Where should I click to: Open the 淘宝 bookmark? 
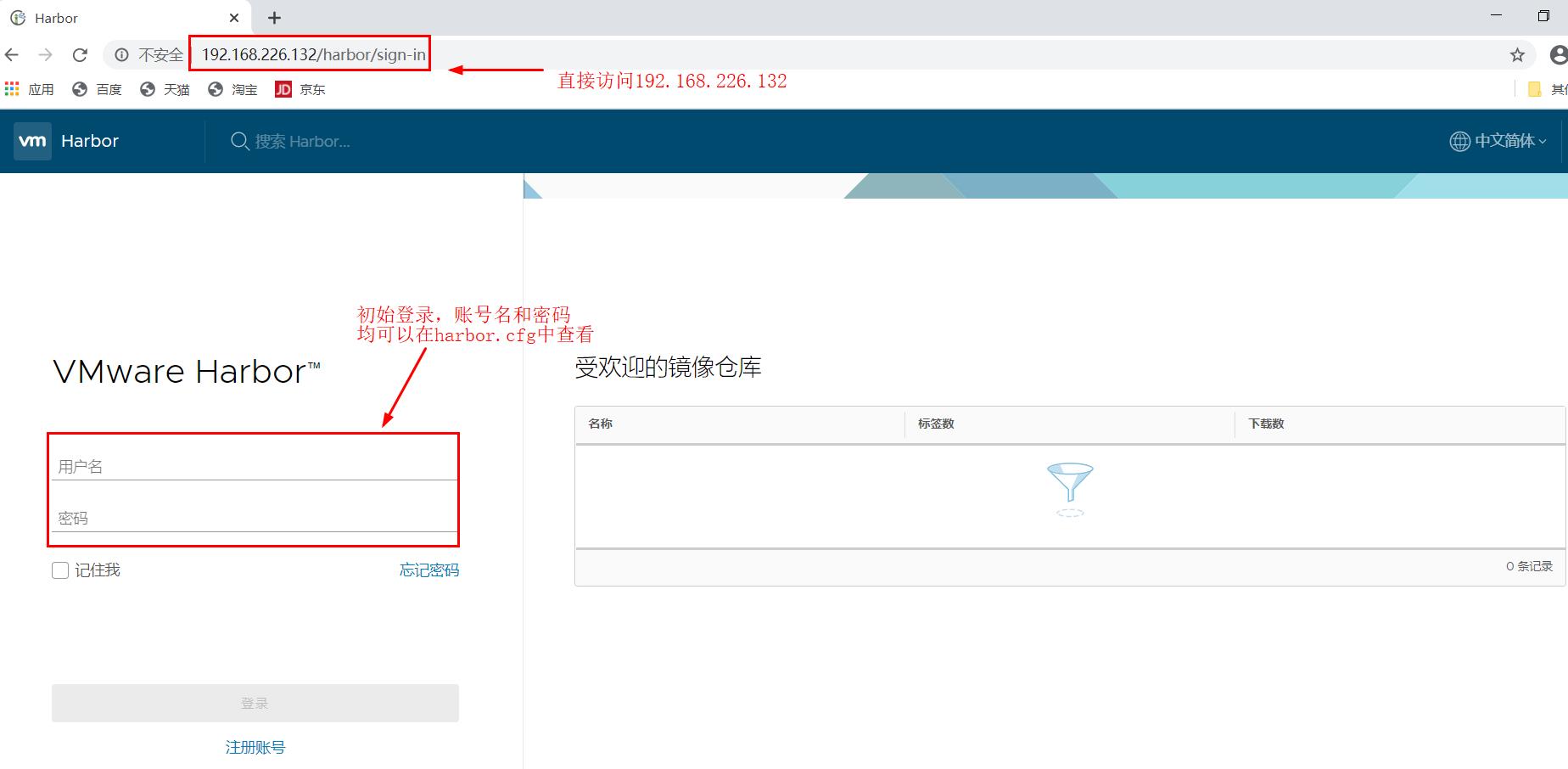click(232, 89)
